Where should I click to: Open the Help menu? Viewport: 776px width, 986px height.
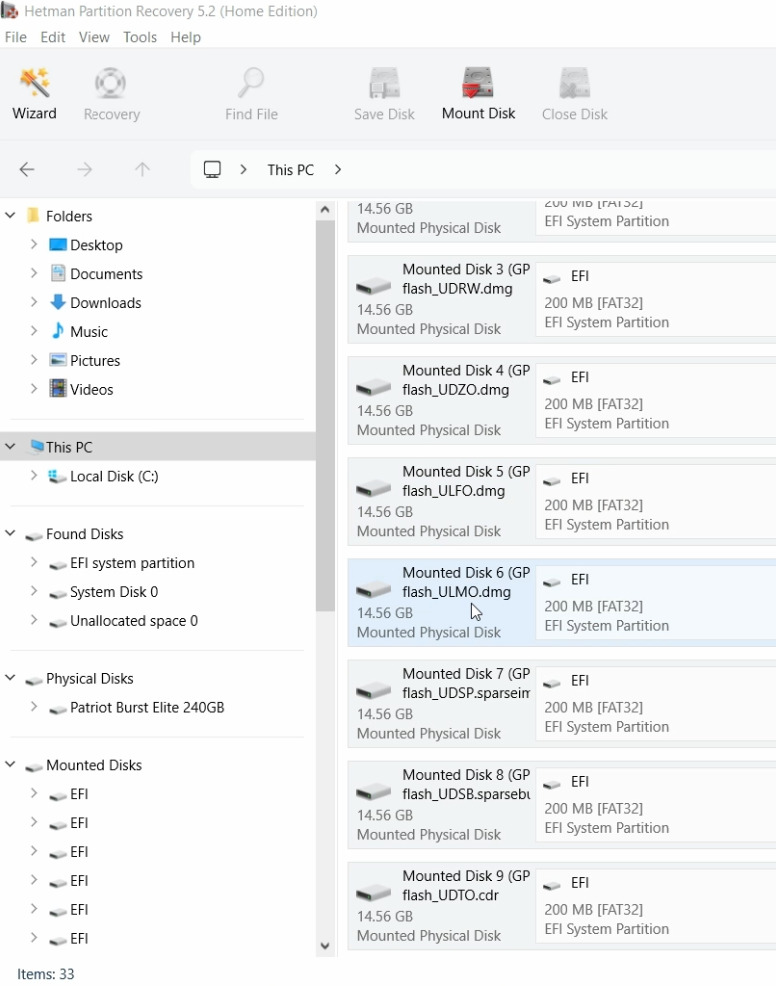[186, 37]
